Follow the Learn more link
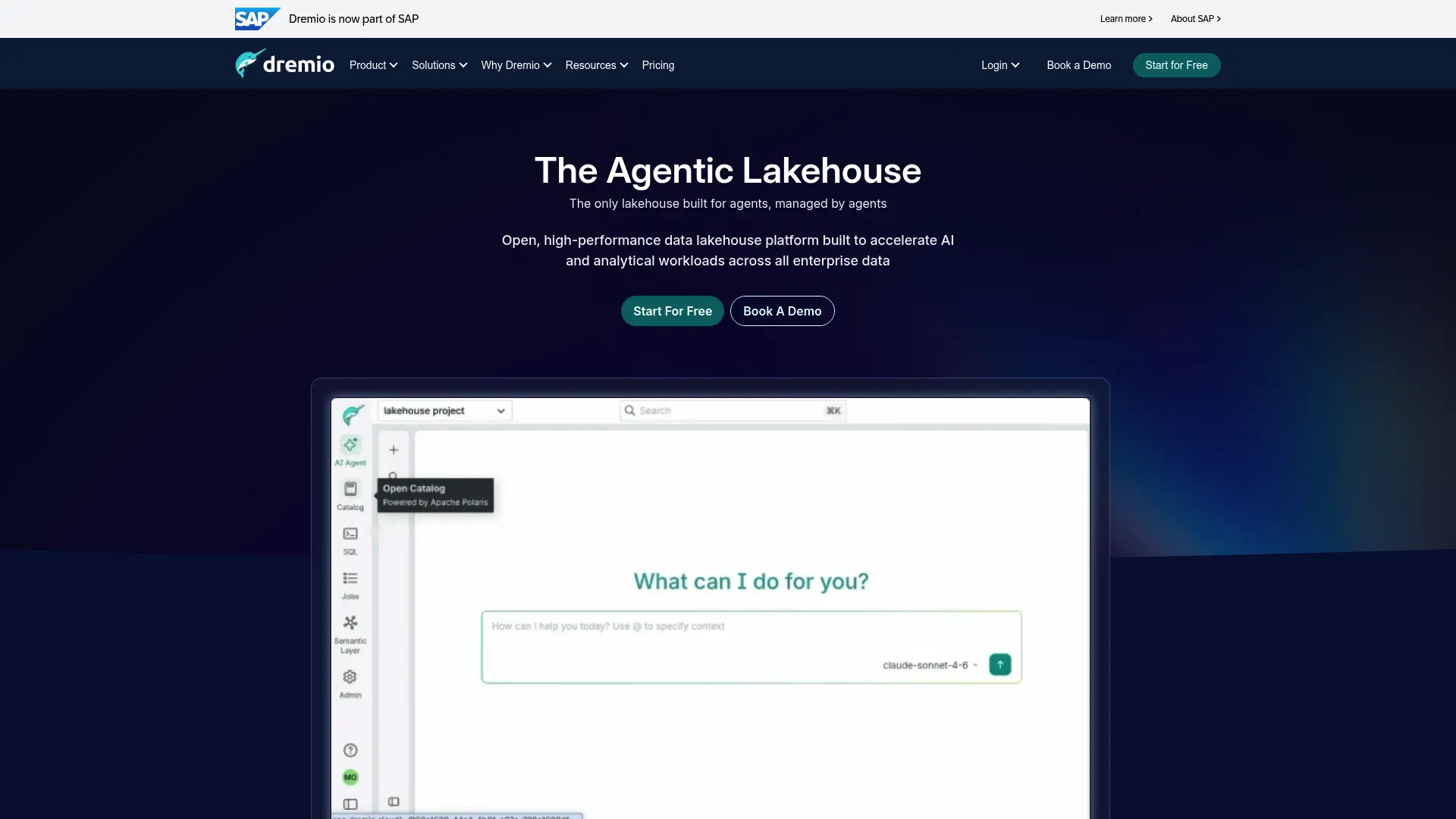 point(1126,19)
